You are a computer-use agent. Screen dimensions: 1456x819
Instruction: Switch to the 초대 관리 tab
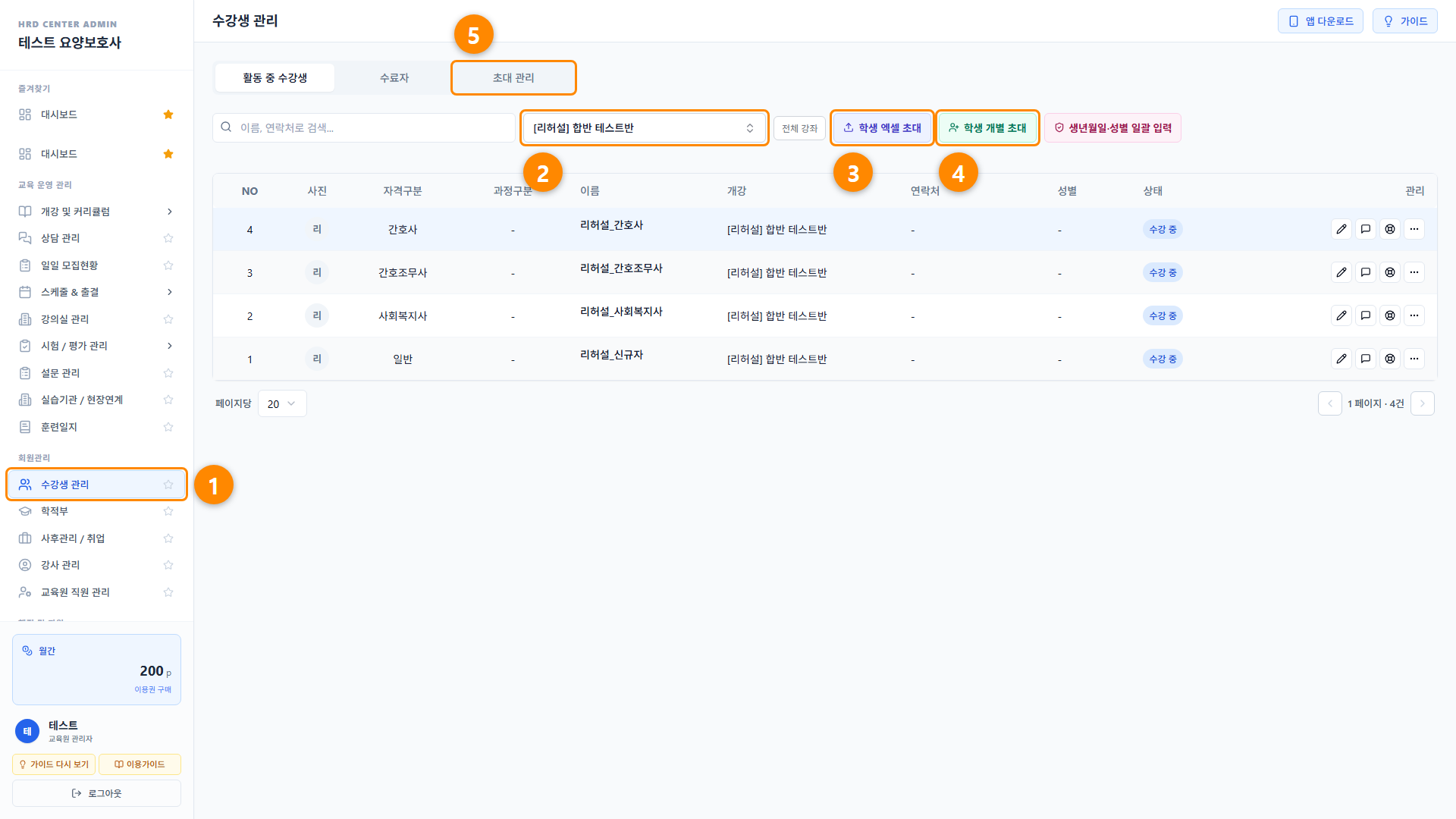(513, 77)
